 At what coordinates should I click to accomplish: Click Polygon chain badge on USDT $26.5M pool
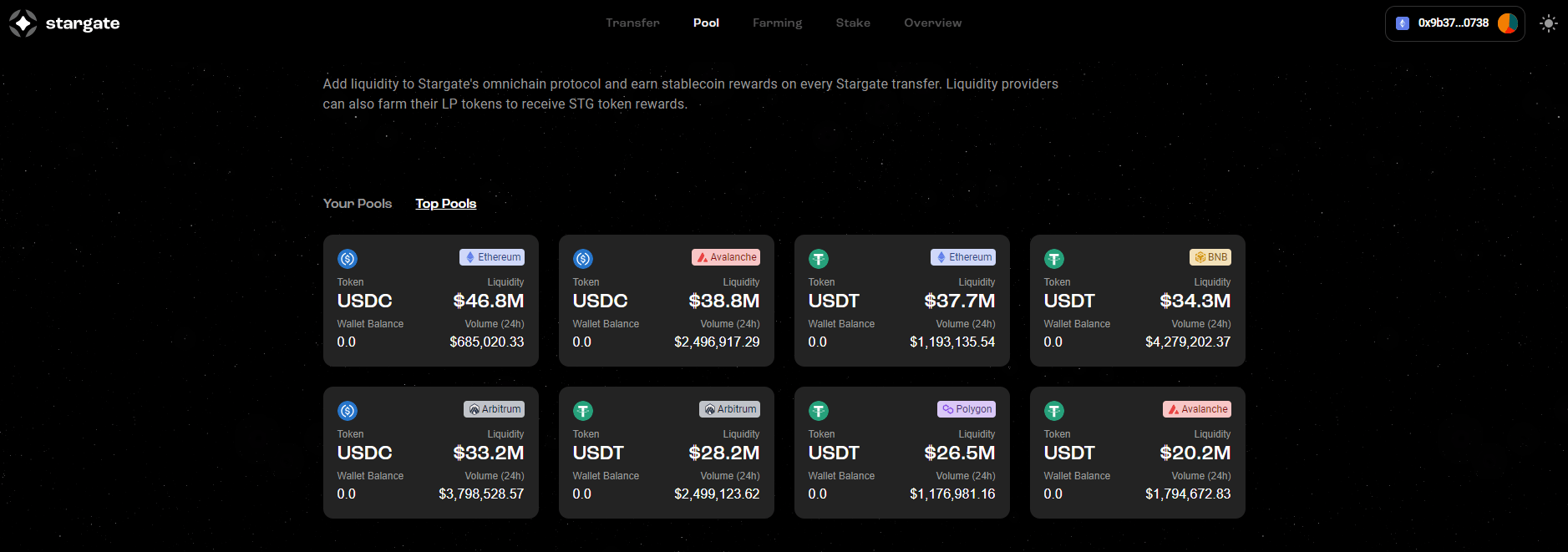tap(967, 409)
